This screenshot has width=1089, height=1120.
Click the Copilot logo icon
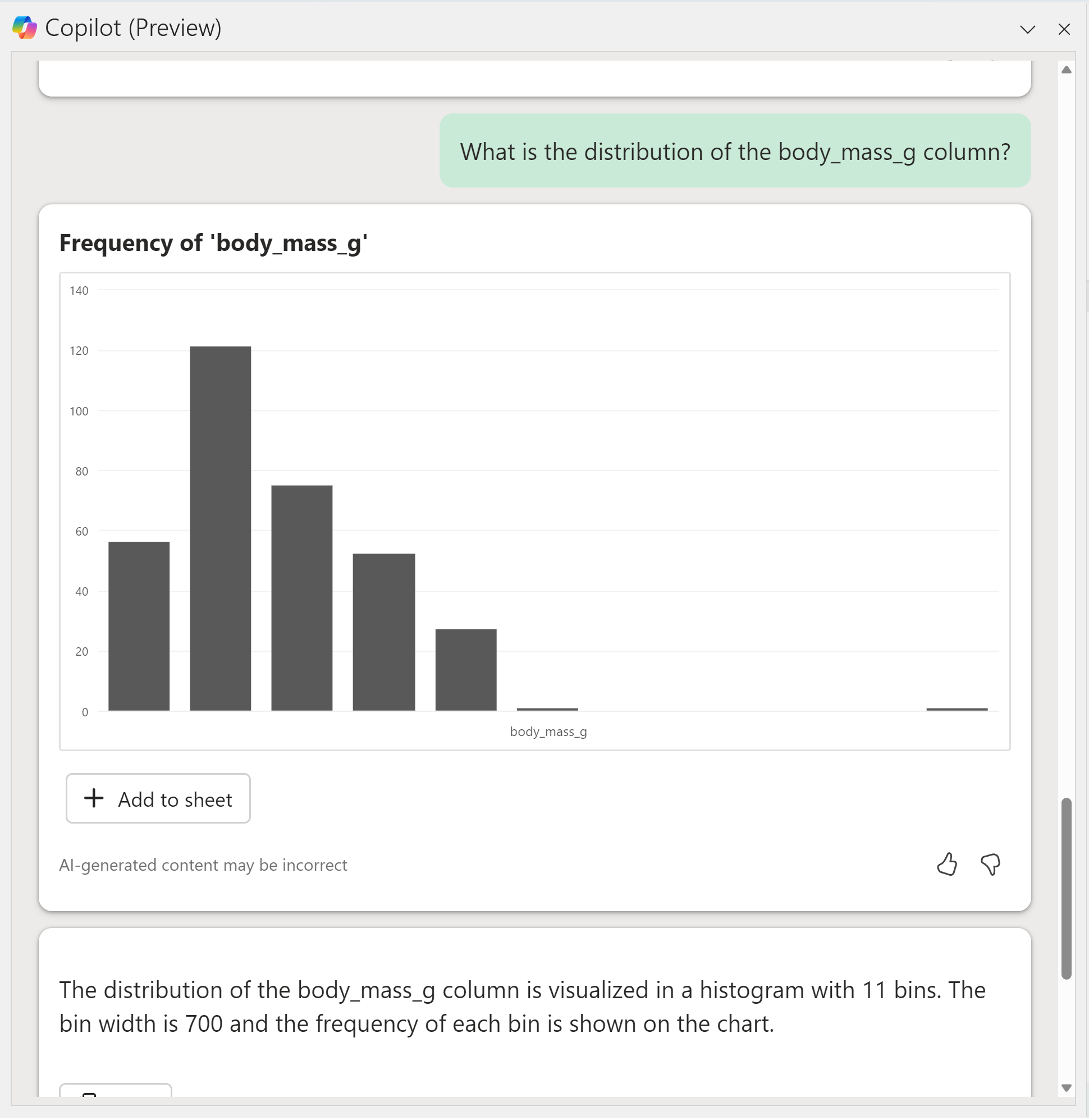(25, 28)
